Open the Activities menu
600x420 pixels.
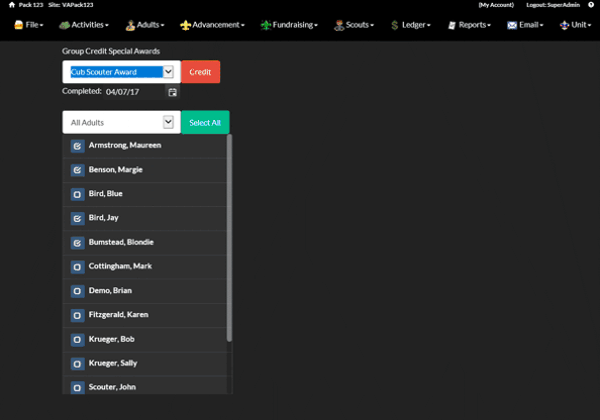(x=84, y=25)
